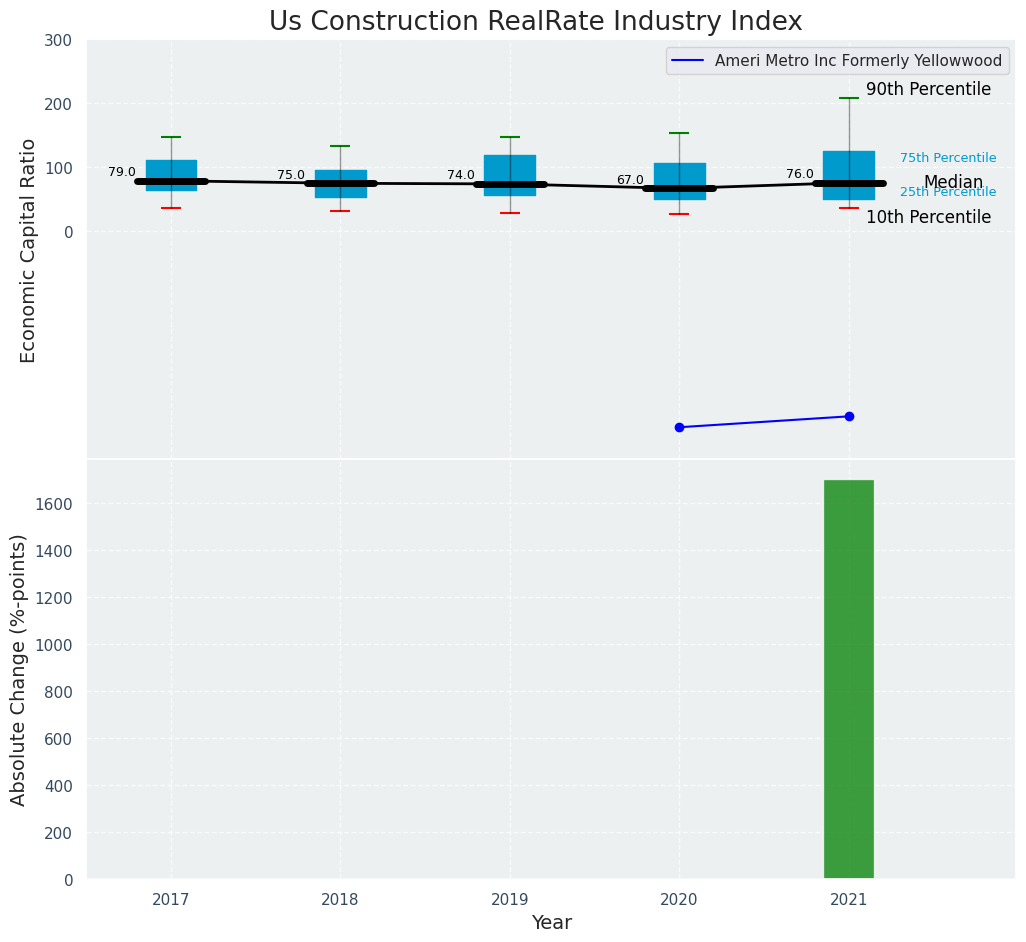Click the Economic Capital Ratio axis title
The image size is (1026, 942).
(28, 250)
